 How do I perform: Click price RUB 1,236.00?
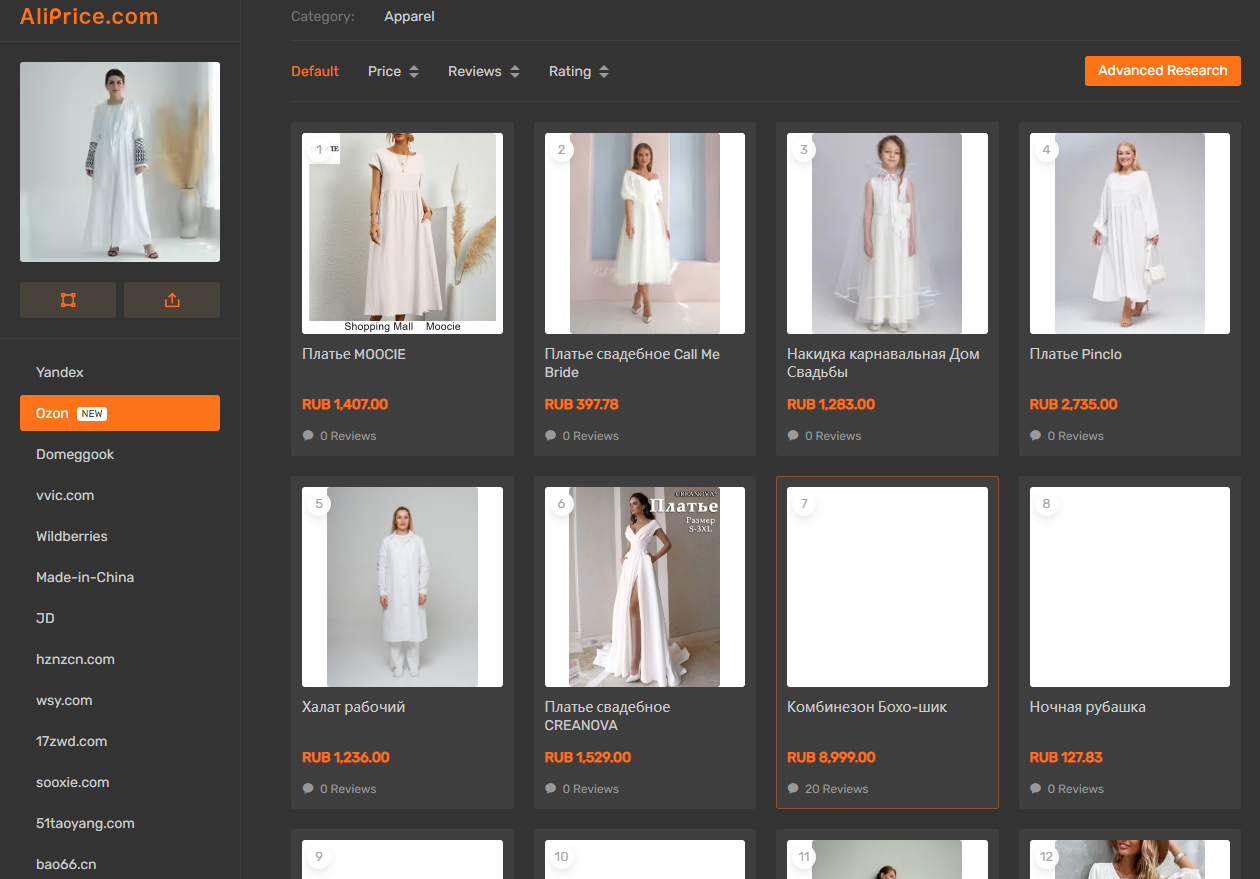[346, 757]
